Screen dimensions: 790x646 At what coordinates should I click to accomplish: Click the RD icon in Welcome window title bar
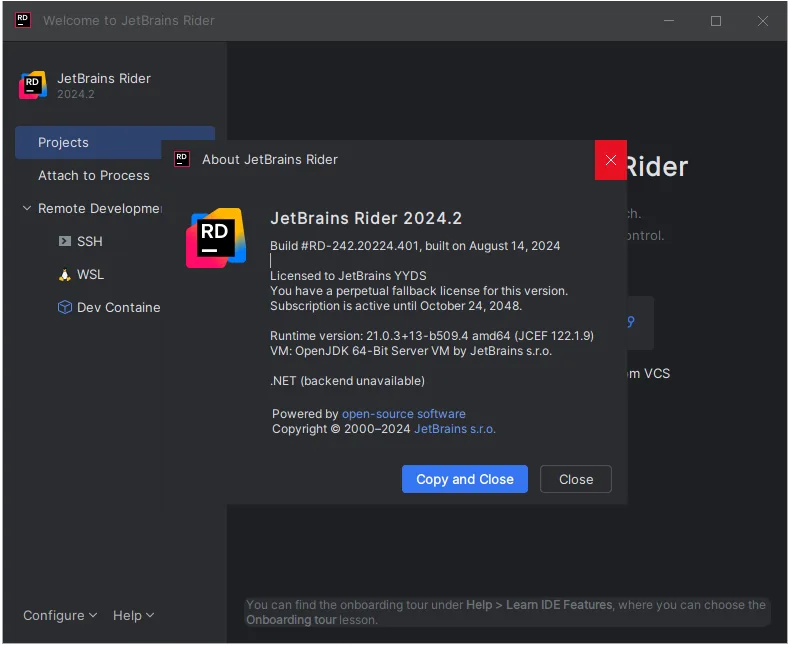23,20
